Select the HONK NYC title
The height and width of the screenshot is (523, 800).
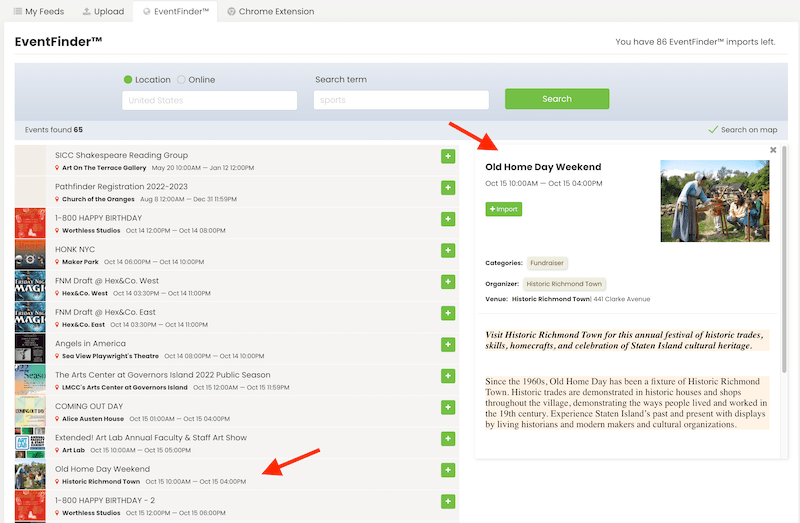pos(75,250)
